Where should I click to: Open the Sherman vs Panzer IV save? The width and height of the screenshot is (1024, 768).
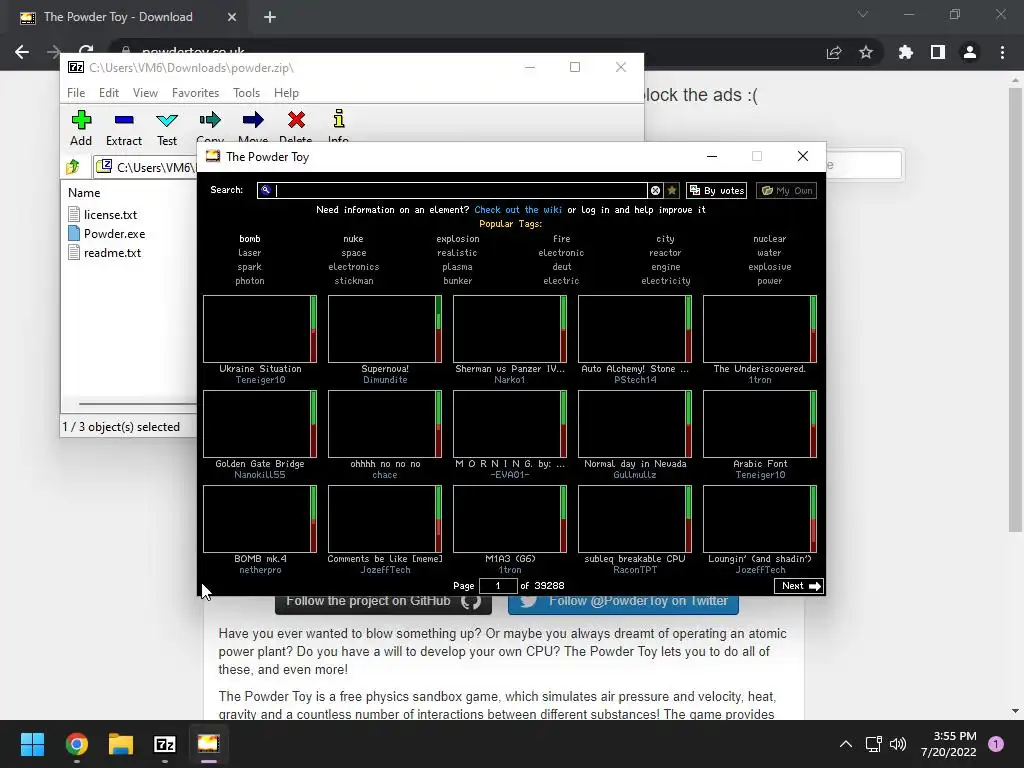[509, 328]
